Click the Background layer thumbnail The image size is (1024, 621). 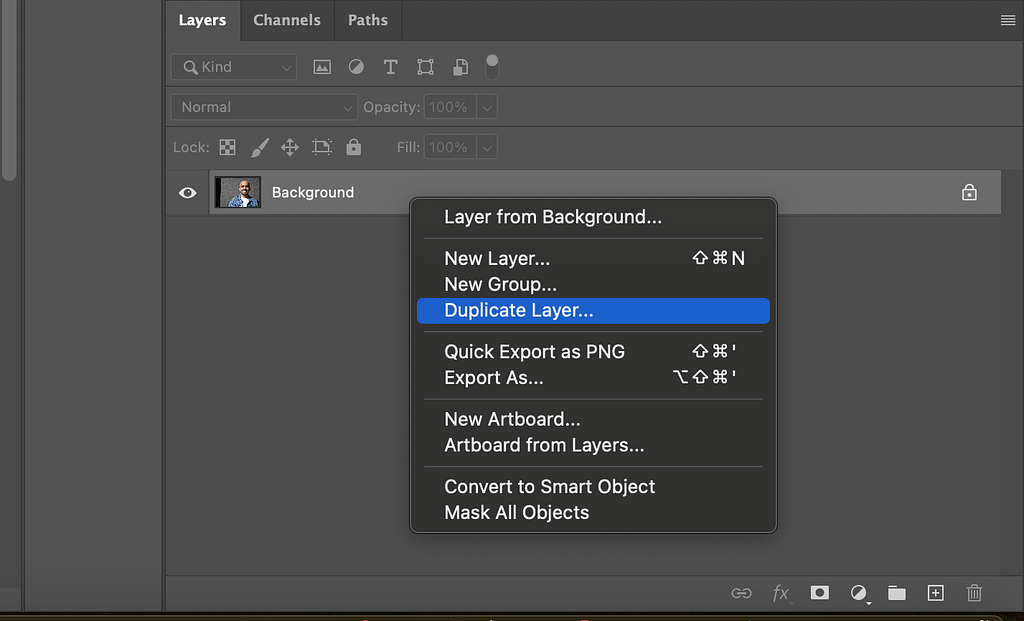[238, 193]
